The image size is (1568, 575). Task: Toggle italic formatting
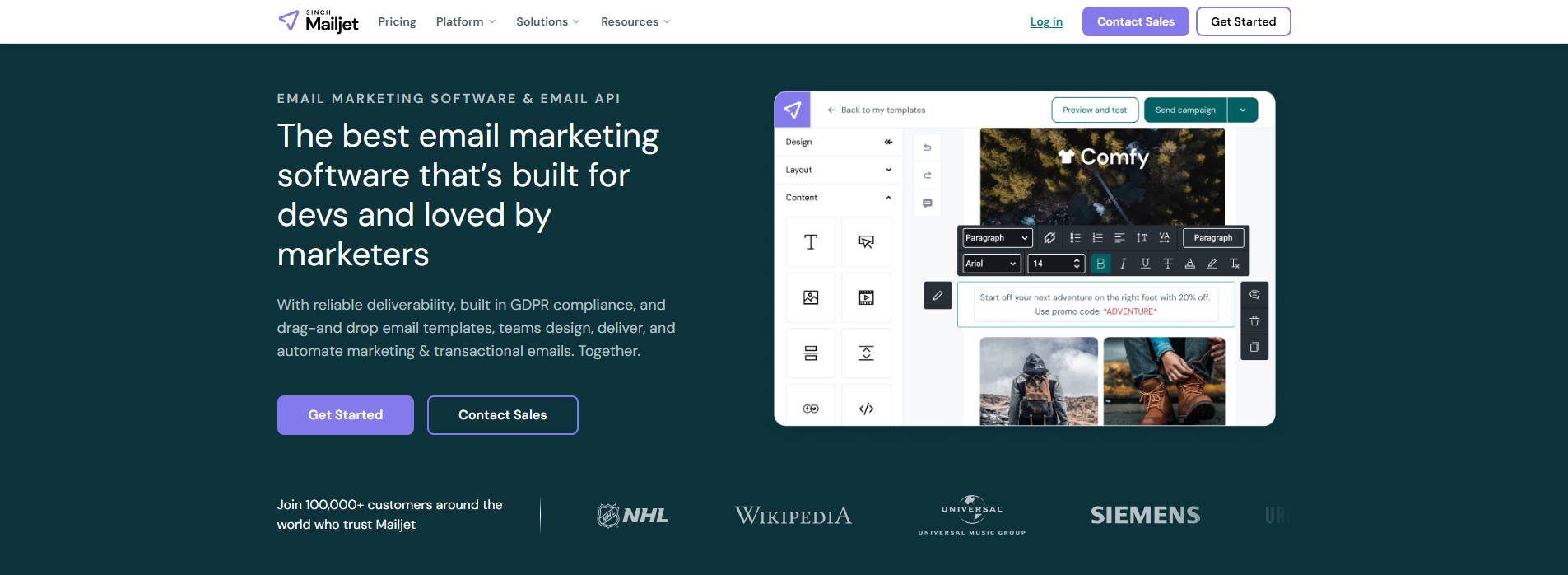1123,264
